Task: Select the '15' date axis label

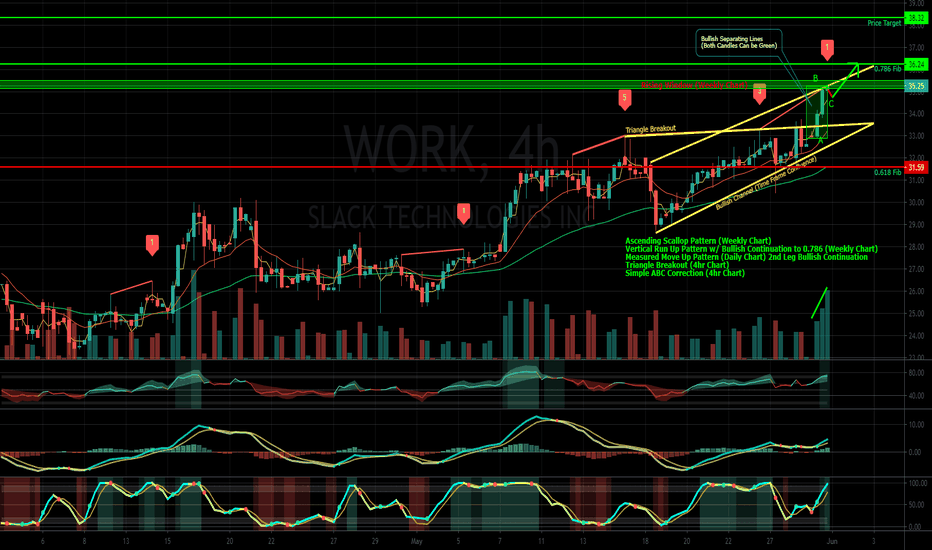Action: click(x=168, y=542)
